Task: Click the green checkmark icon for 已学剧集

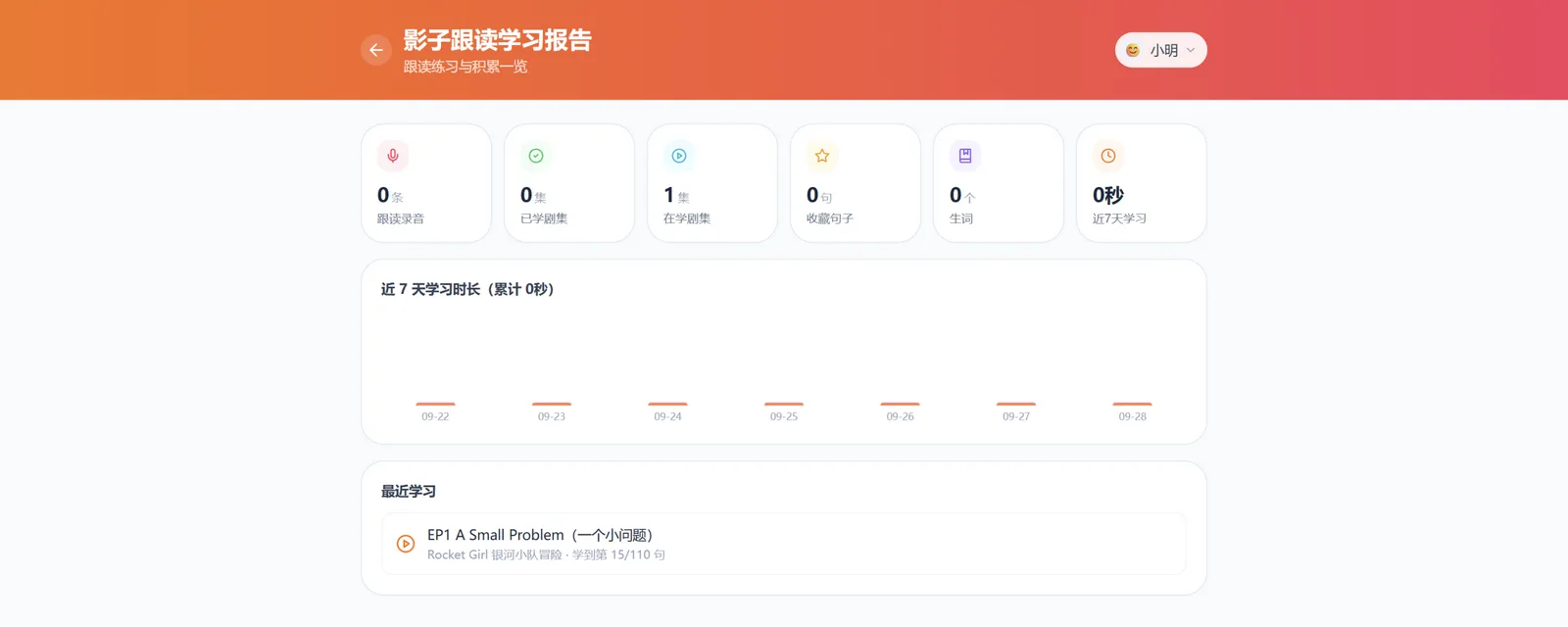Action: [x=536, y=156]
